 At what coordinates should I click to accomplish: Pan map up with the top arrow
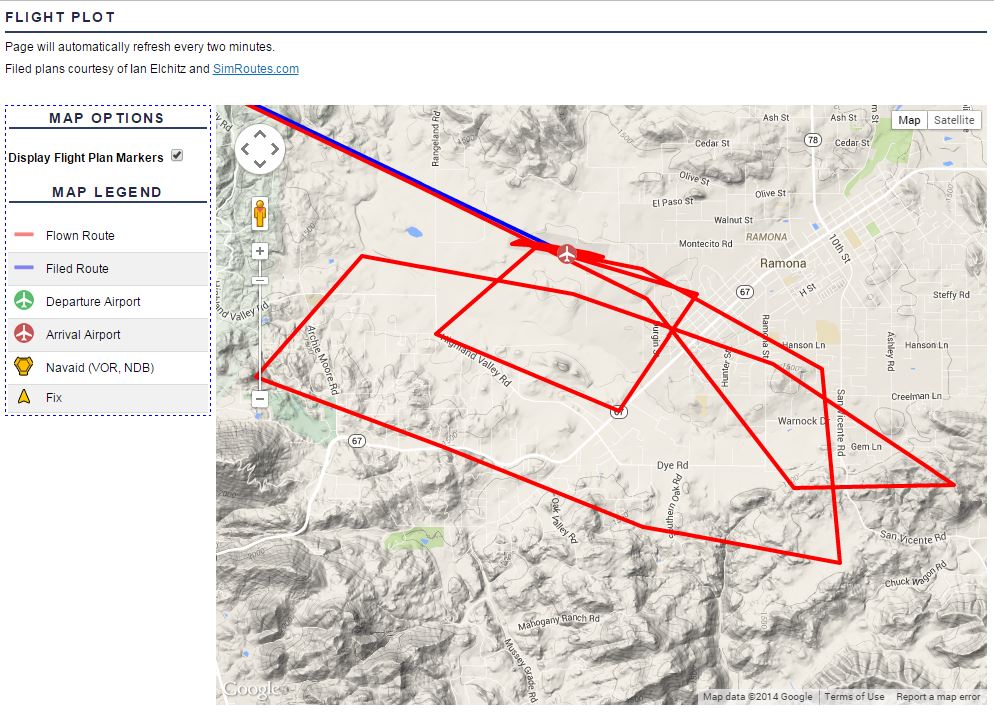[x=260, y=134]
